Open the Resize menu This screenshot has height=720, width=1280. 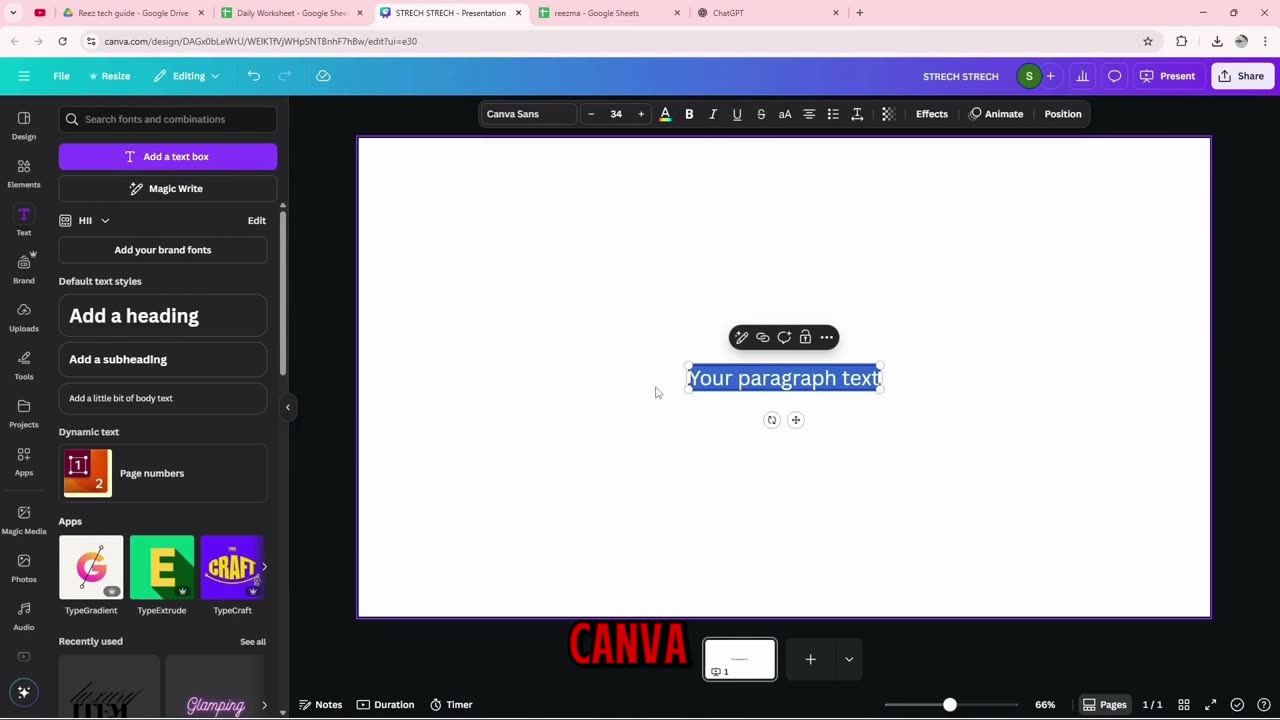(109, 76)
